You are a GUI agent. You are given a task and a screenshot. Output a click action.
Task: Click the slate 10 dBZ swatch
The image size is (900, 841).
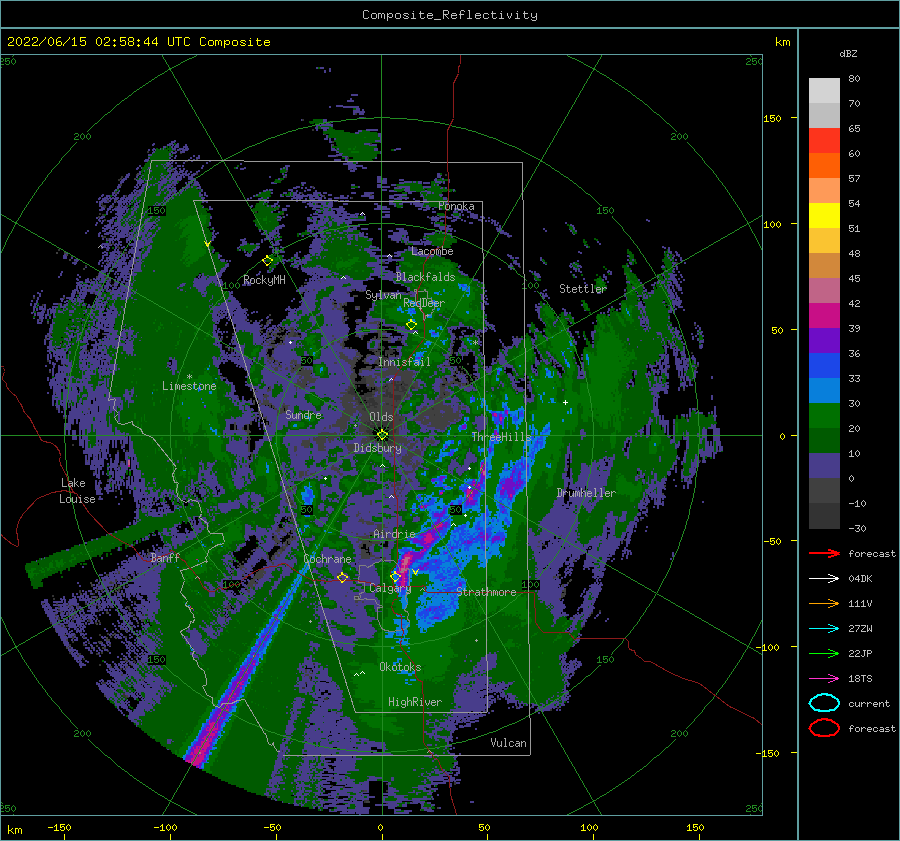point(824,466)
